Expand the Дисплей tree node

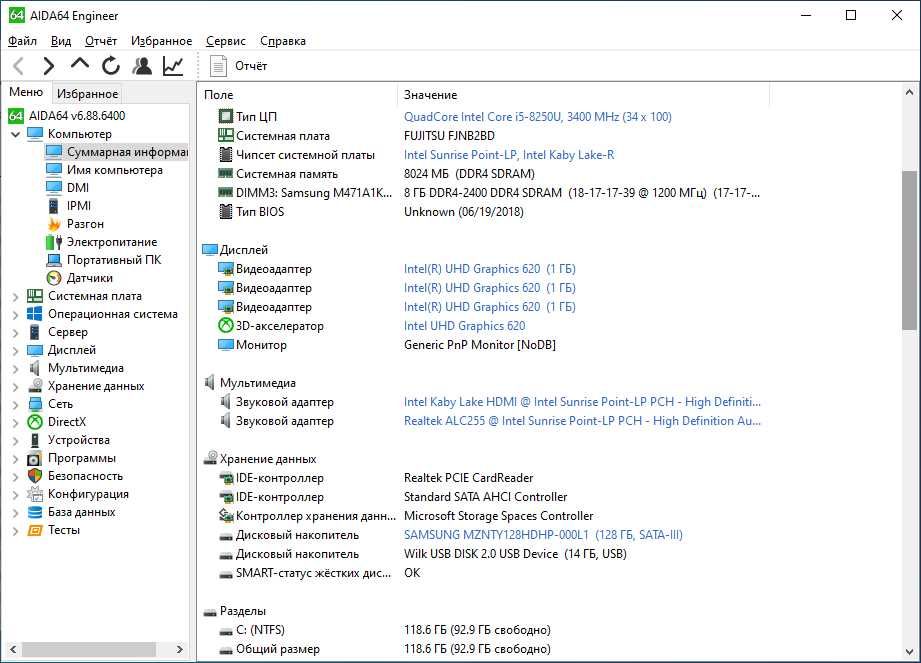[16, 351]
